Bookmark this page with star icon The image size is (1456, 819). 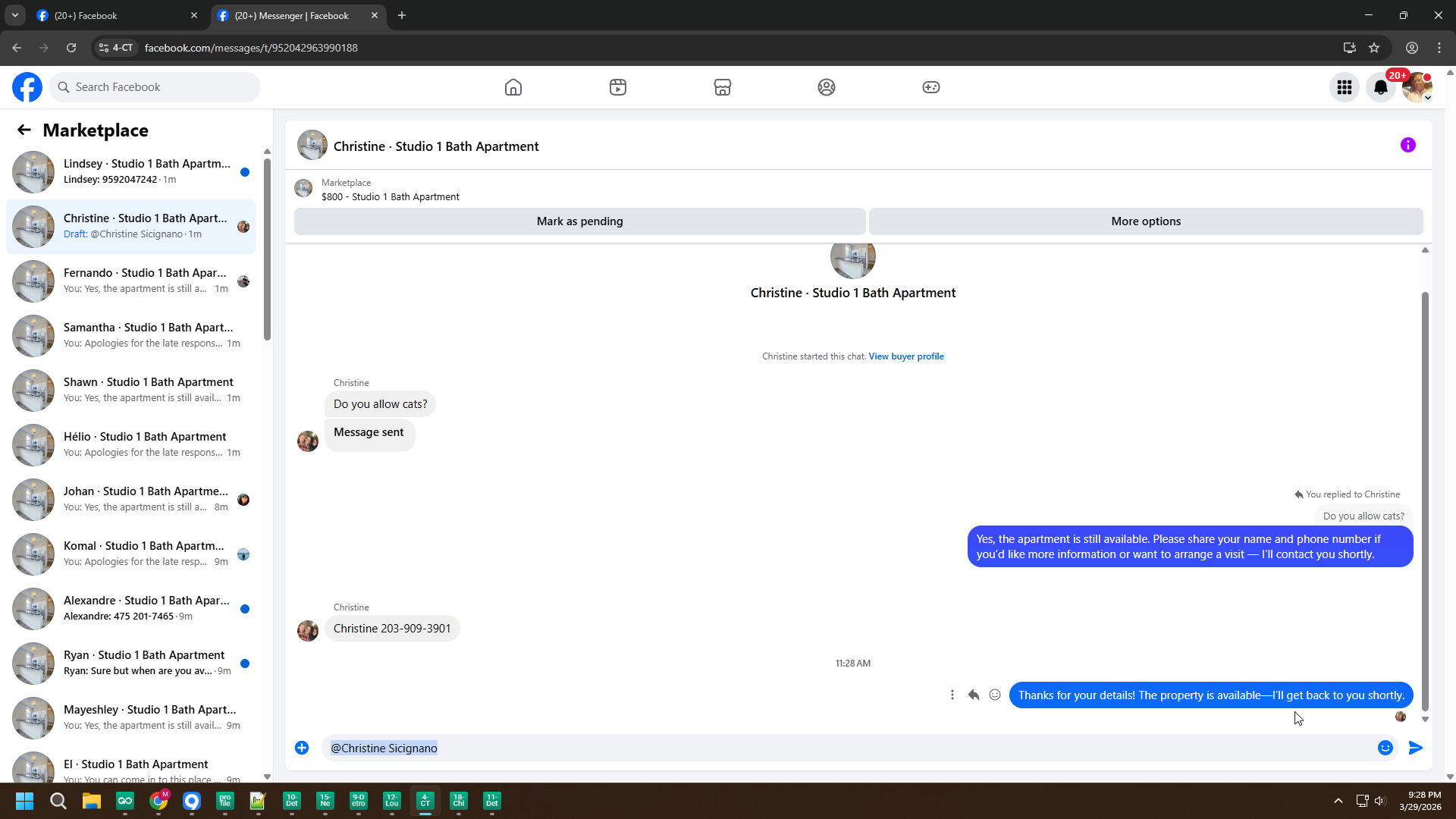click(1374, 48)
